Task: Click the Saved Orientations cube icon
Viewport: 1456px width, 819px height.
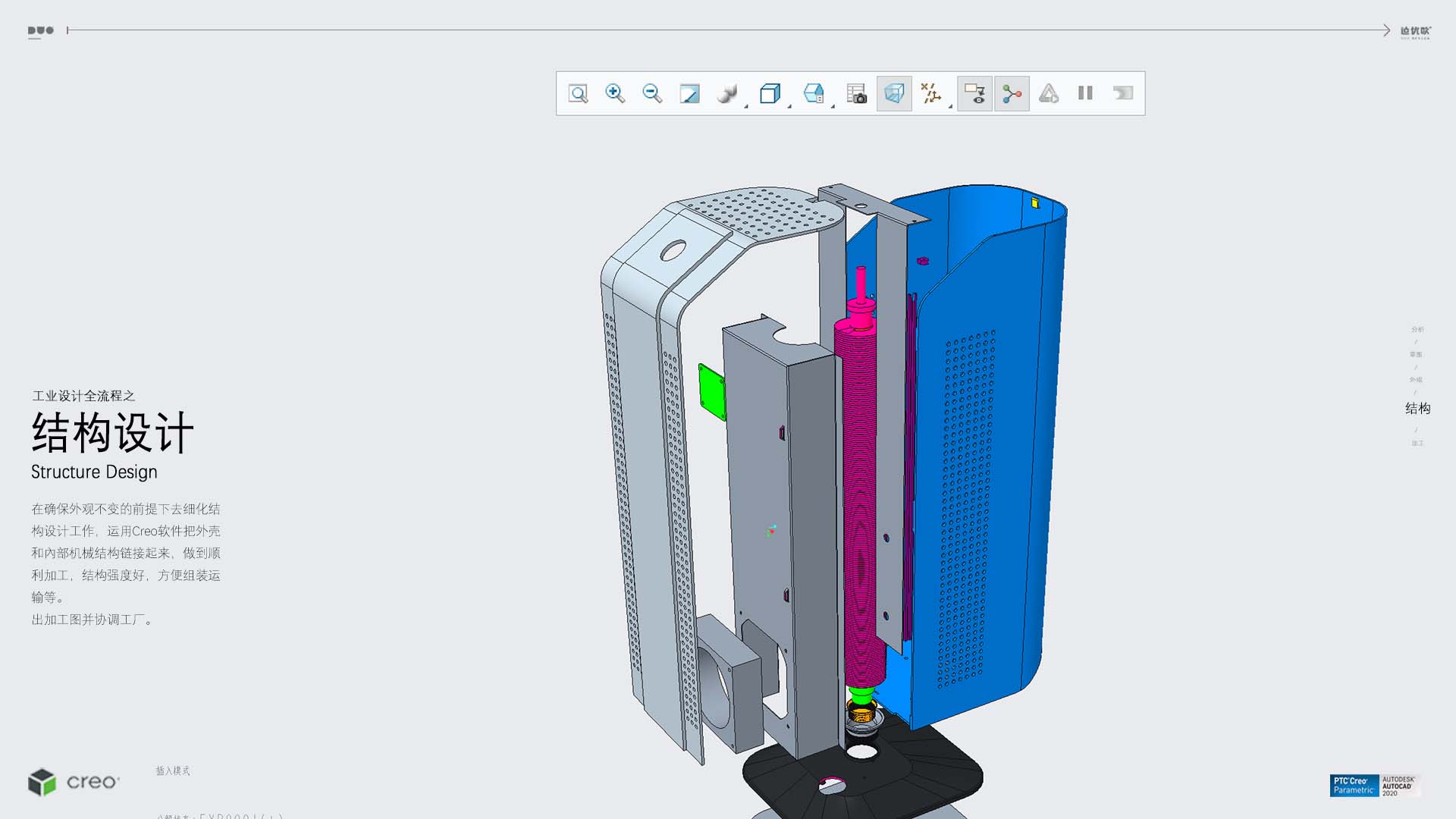Action: (x=770, y=93)
